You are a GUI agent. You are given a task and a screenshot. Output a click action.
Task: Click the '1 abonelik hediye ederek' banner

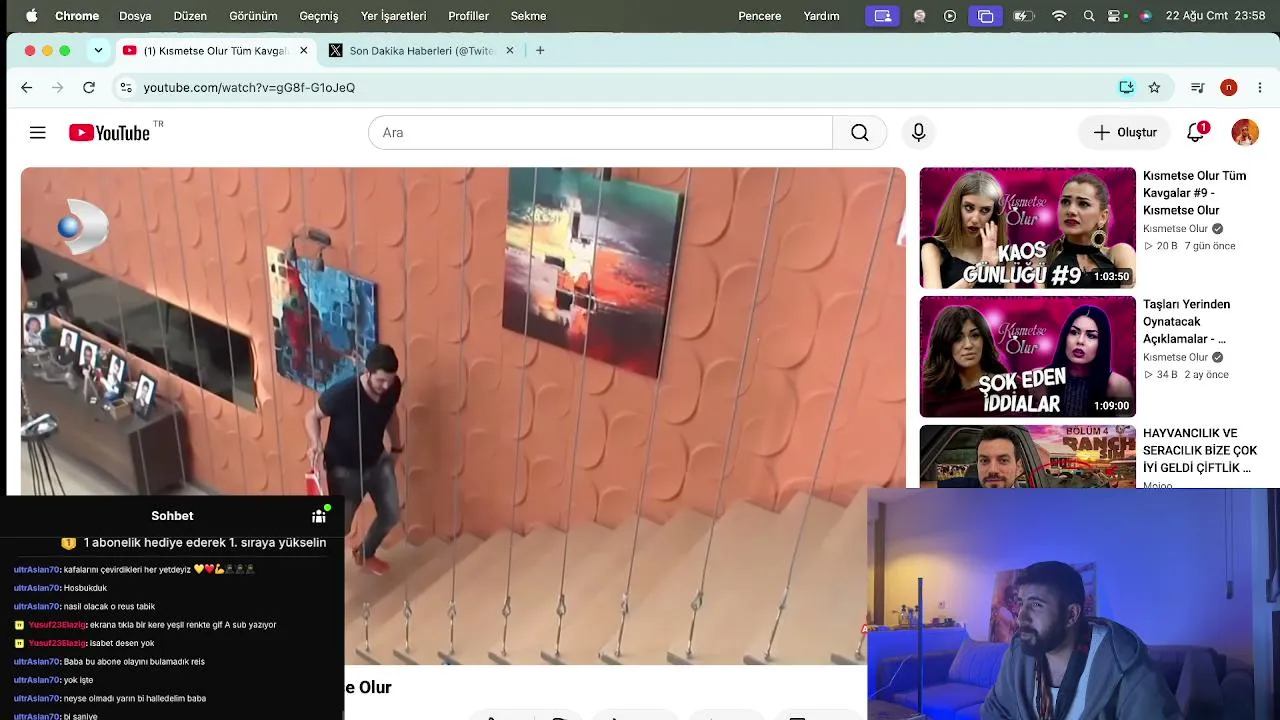[x=195, y=543]
